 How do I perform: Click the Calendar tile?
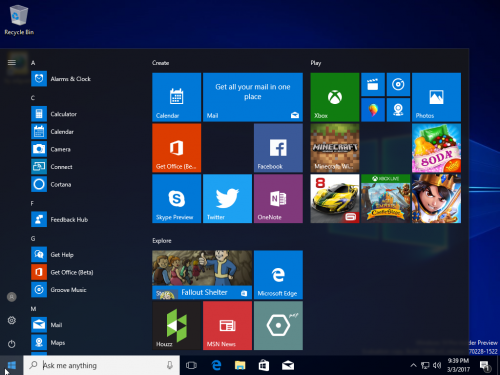point(177,97)
